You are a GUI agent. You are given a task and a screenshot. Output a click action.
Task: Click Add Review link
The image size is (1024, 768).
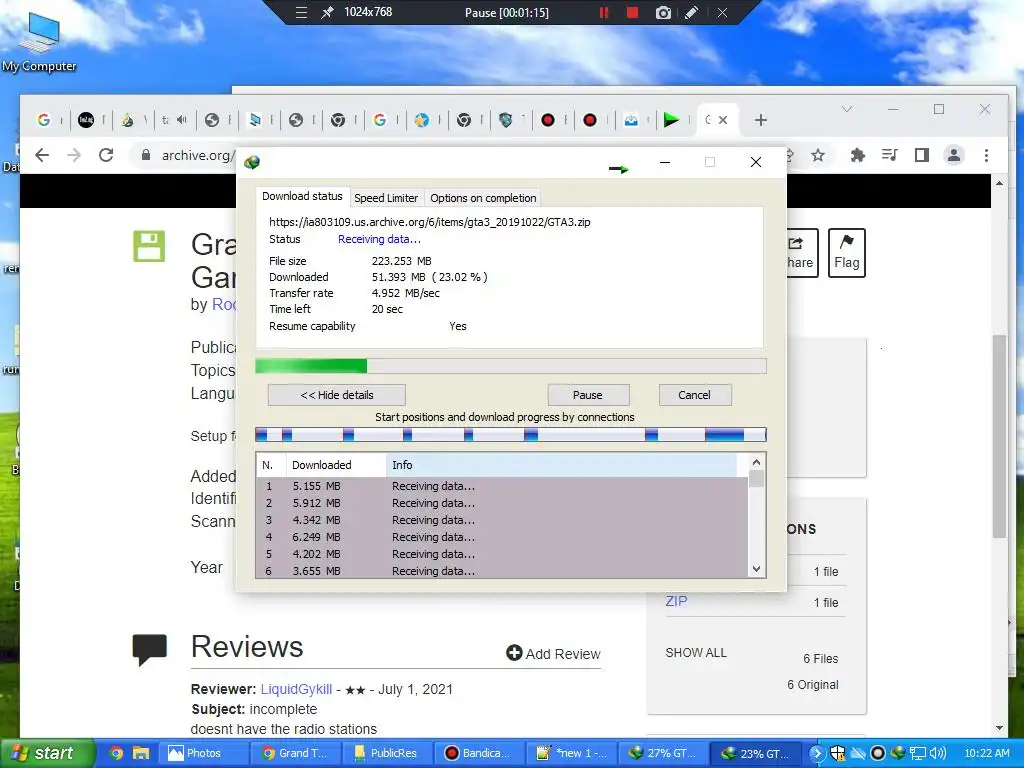pyautogui.click(x=553, y=654)
